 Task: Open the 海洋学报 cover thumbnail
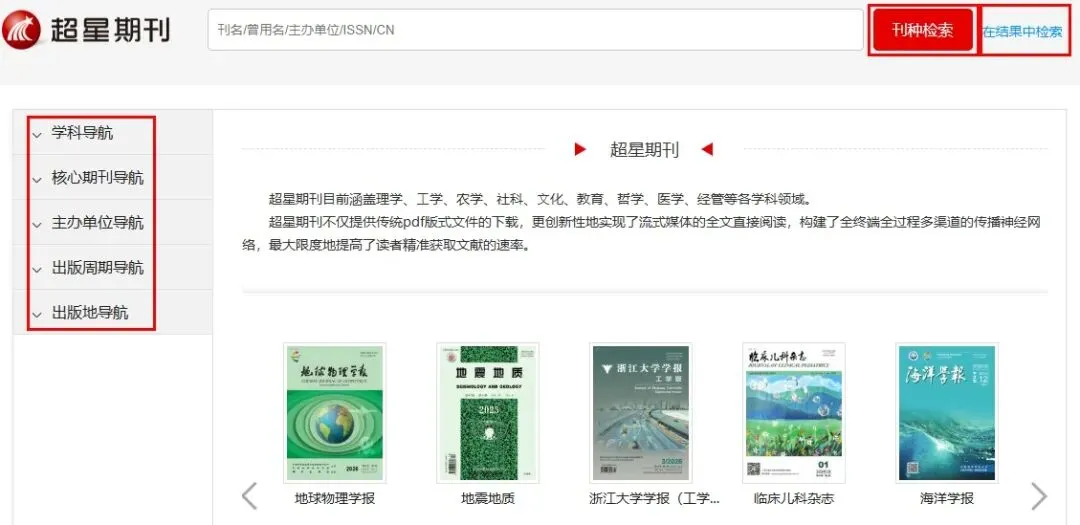coord(946,413)
